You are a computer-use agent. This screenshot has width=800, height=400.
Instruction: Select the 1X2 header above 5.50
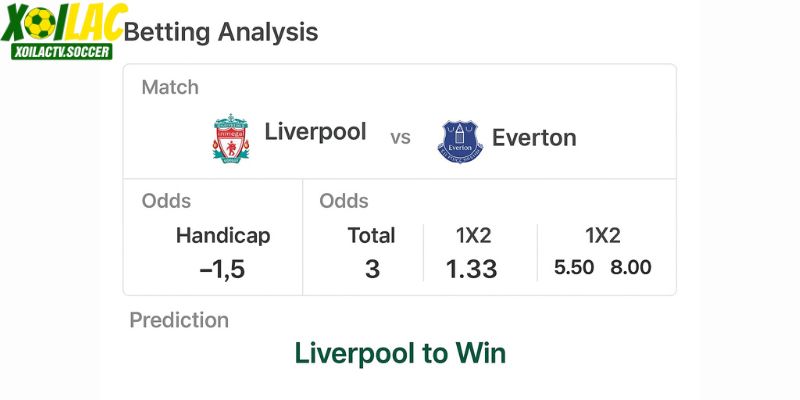(602, 236)
